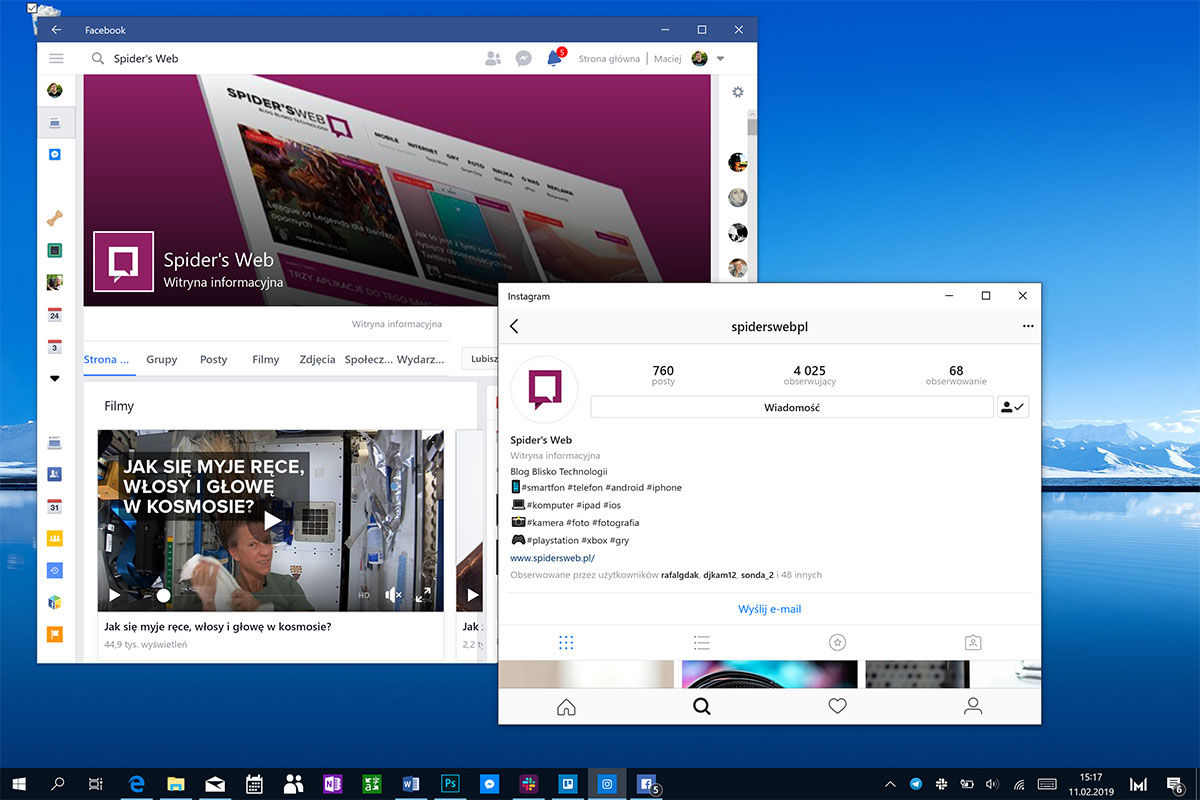Show hidden system tray icons
This screenshot has width=1200, height=800.
pyautogui.click(x=891, y=785)
